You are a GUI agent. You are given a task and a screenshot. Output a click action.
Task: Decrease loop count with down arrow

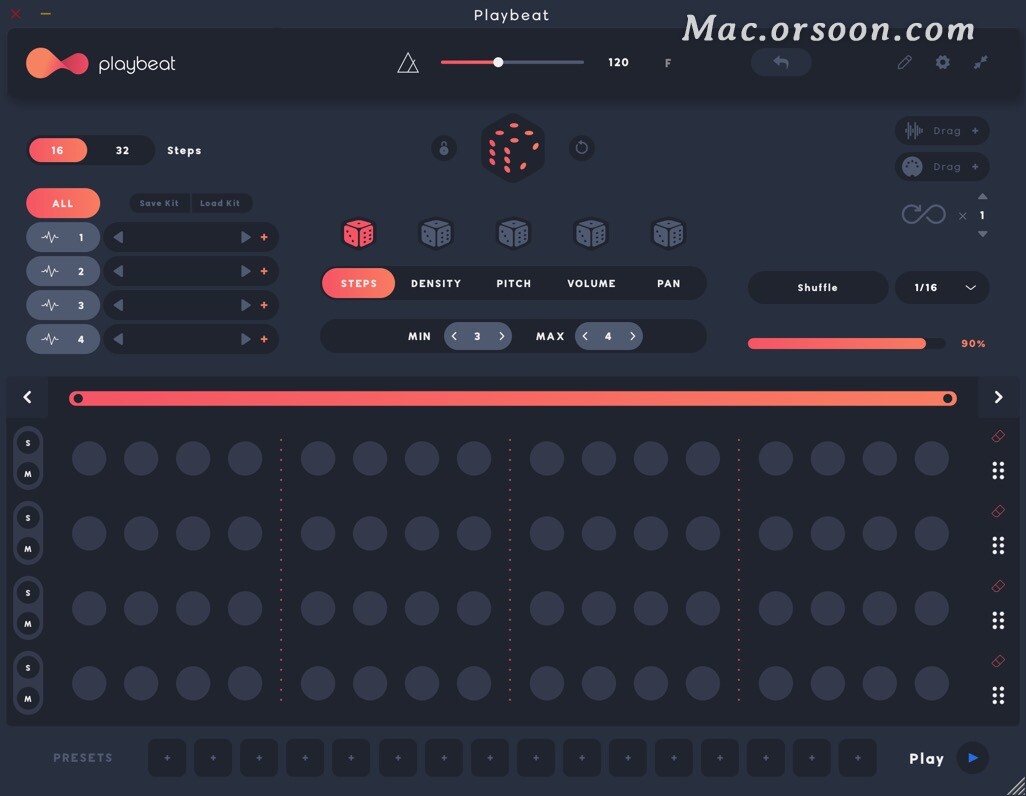click(982, 234)
